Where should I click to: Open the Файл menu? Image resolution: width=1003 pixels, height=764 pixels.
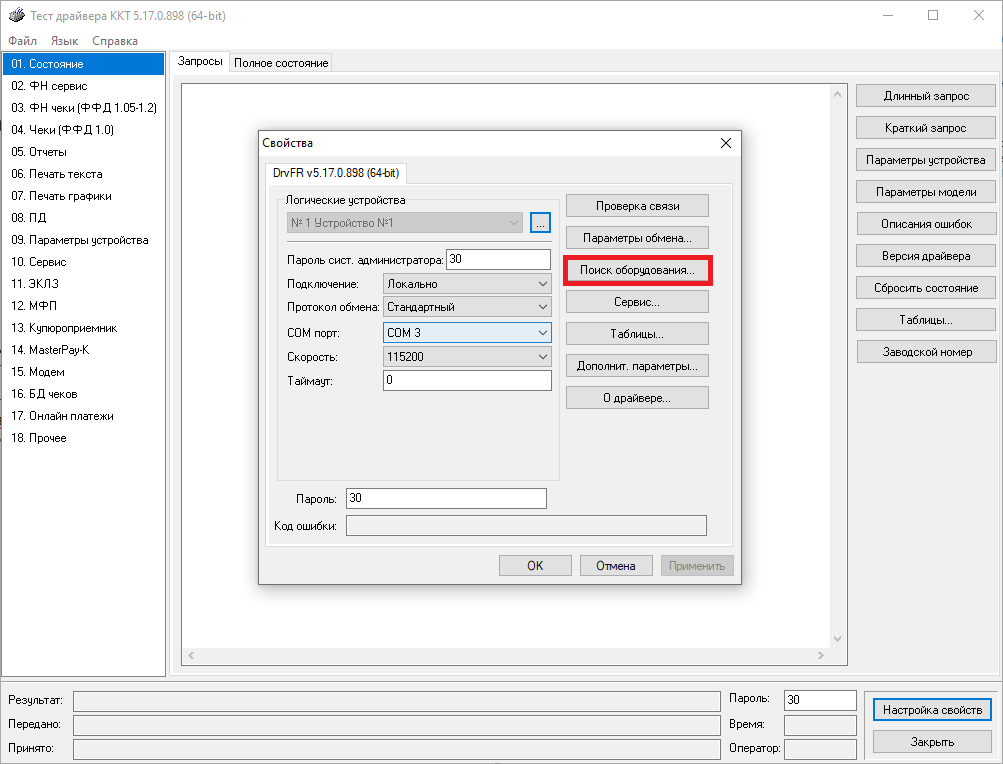[x=22, y=41]
